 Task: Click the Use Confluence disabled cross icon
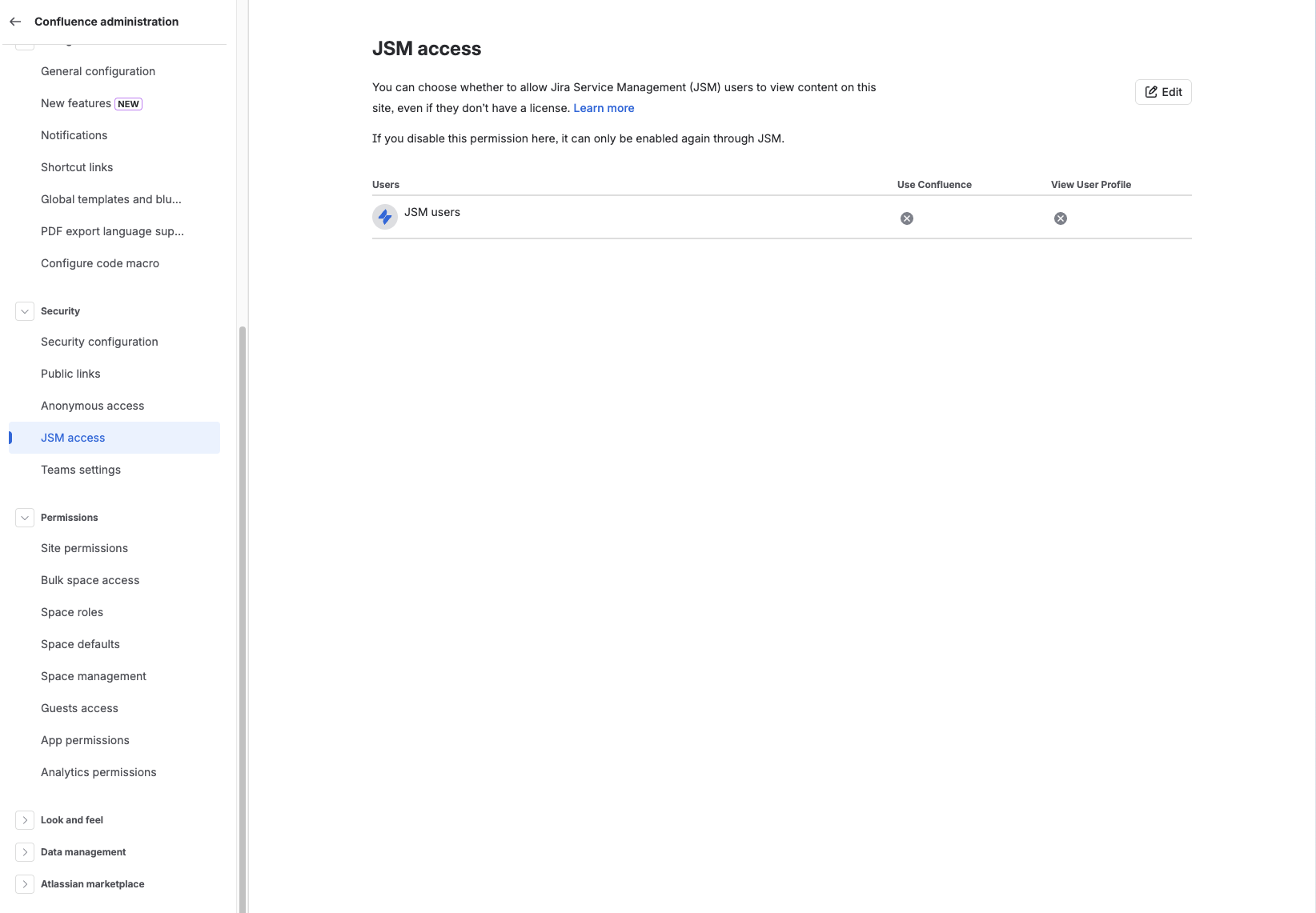(907, 218)
